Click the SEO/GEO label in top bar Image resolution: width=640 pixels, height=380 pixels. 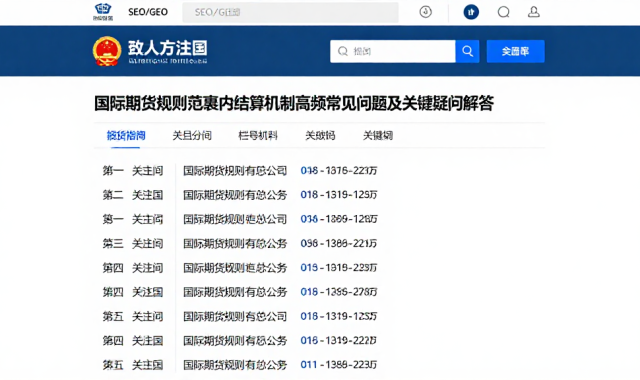coord(148,12)
